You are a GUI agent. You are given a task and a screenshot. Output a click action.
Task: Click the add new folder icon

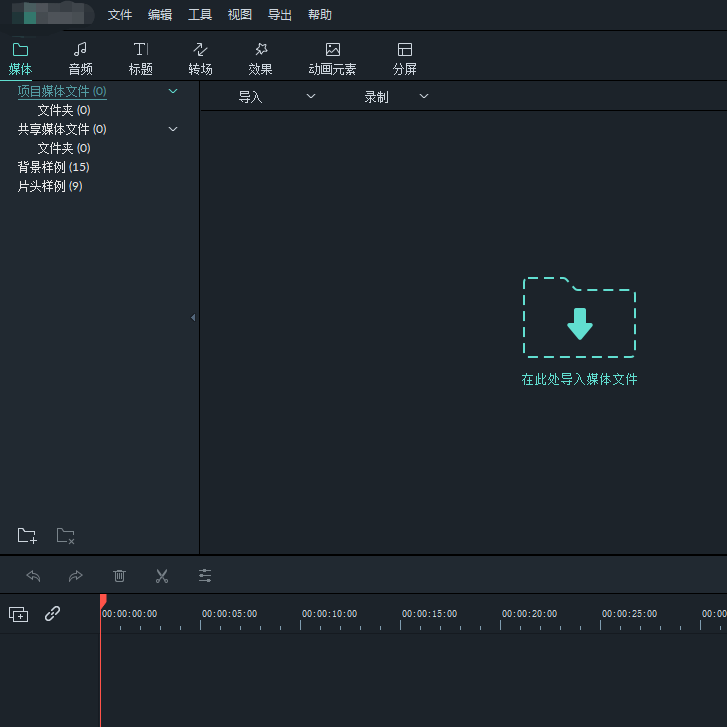pos(27,536)
